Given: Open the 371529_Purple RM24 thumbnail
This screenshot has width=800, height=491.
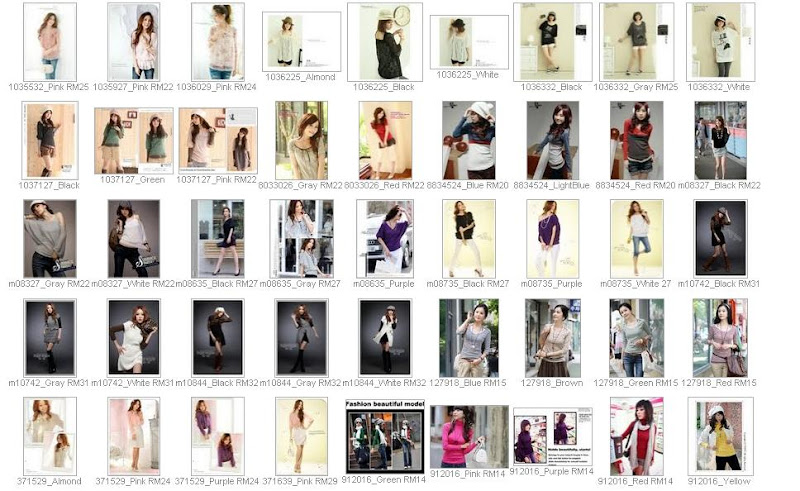Looking at the screenshot, I should click(217, 436).
